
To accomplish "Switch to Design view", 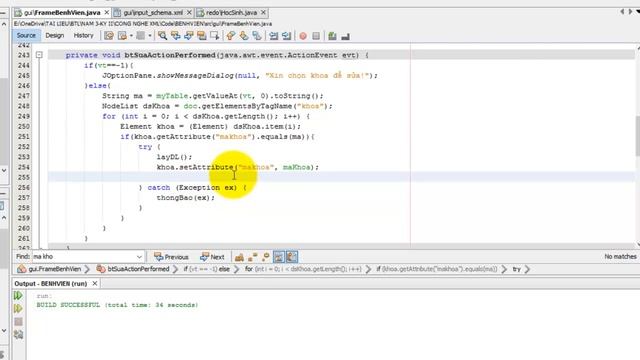I will click(x=55, y=36).
